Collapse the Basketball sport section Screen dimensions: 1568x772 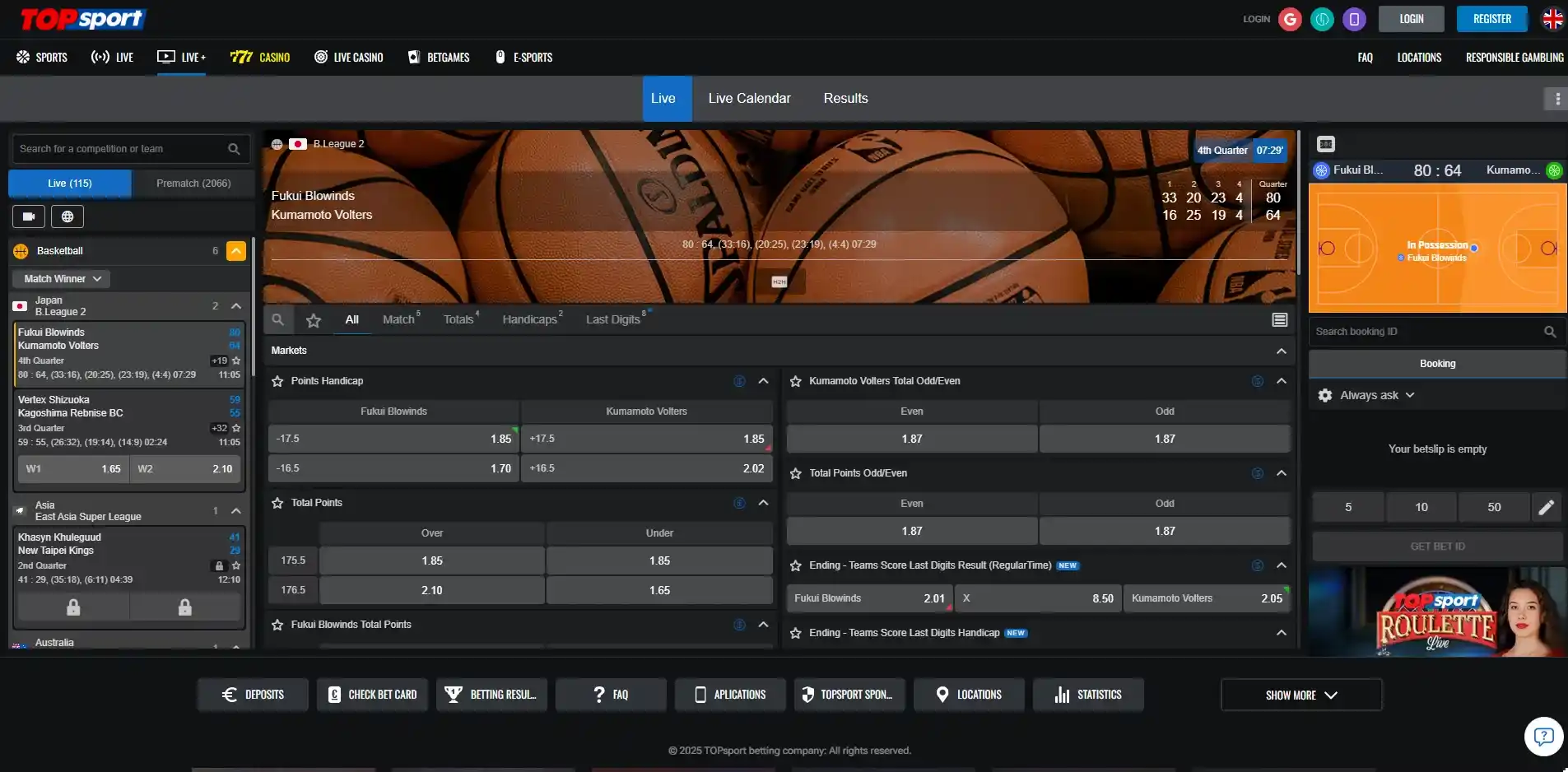(236, 251)
